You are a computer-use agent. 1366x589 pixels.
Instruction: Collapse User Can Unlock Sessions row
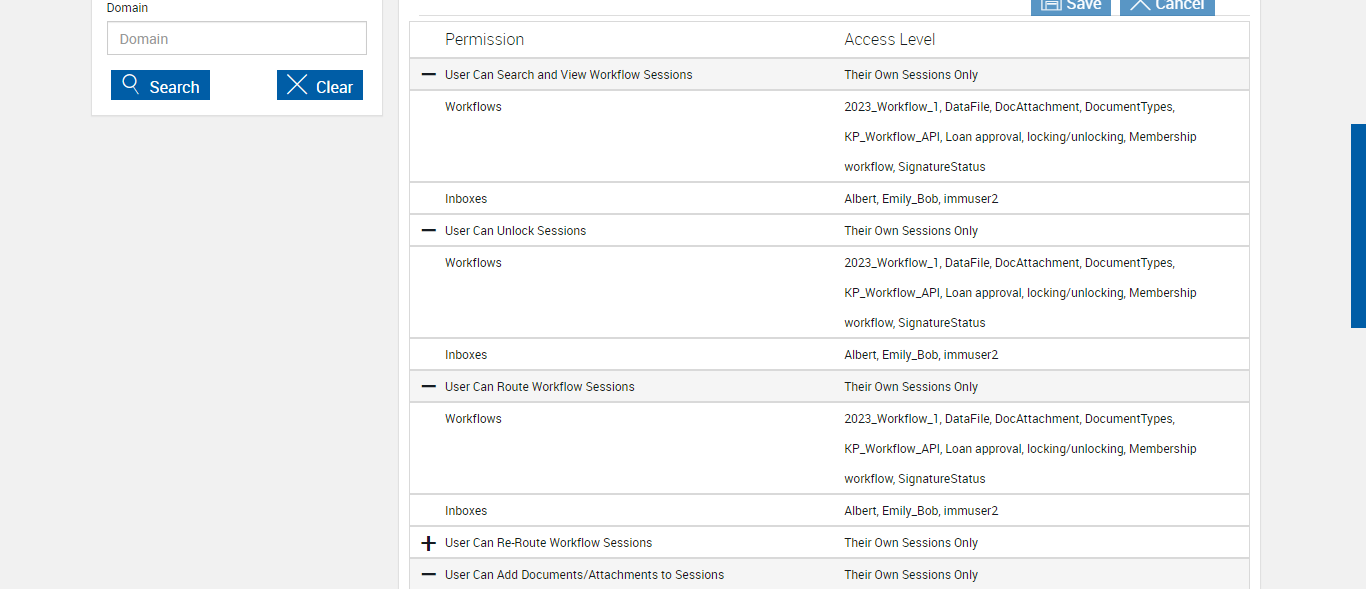[429, 231]
